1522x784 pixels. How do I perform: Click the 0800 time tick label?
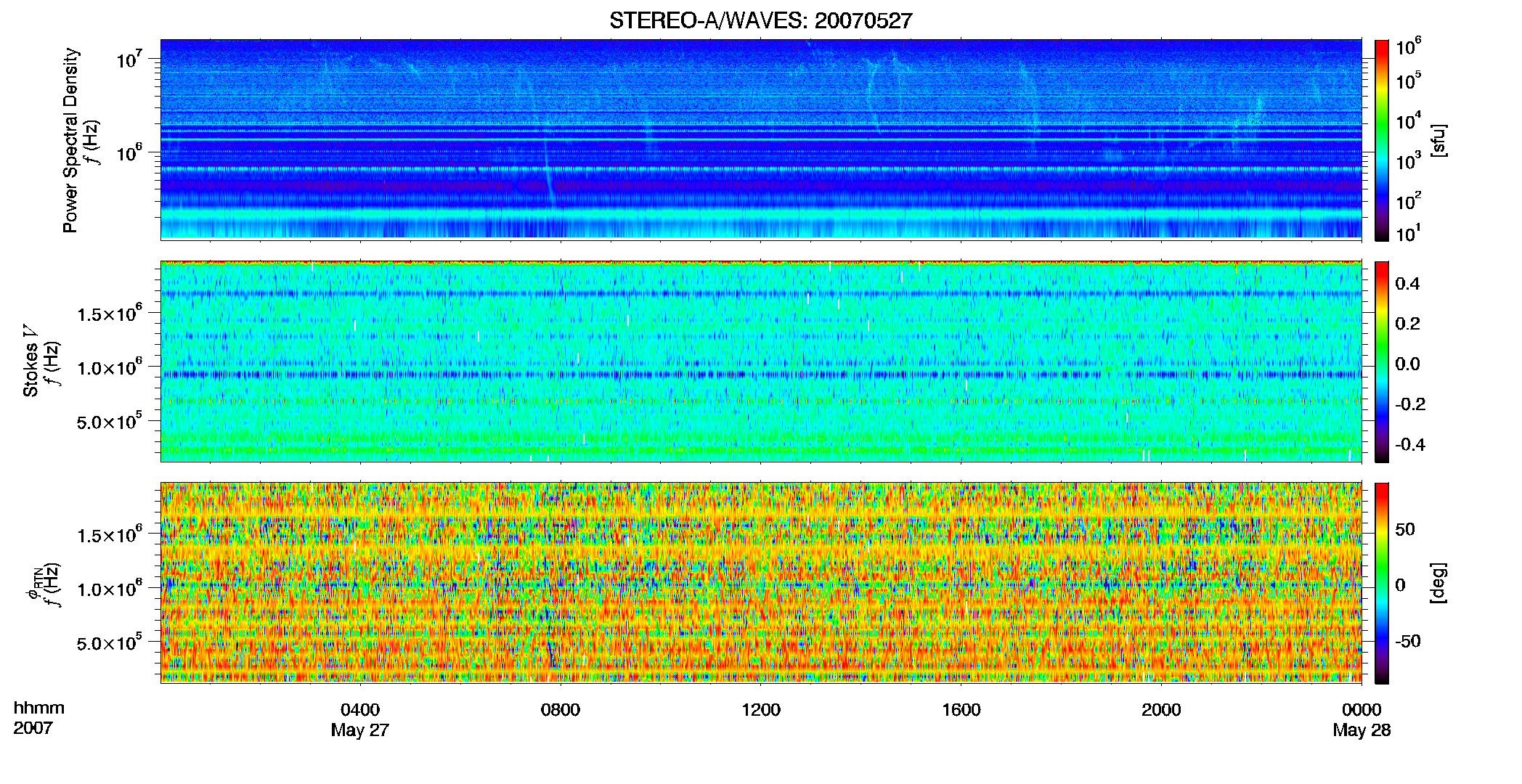click(x=561, y=710)
